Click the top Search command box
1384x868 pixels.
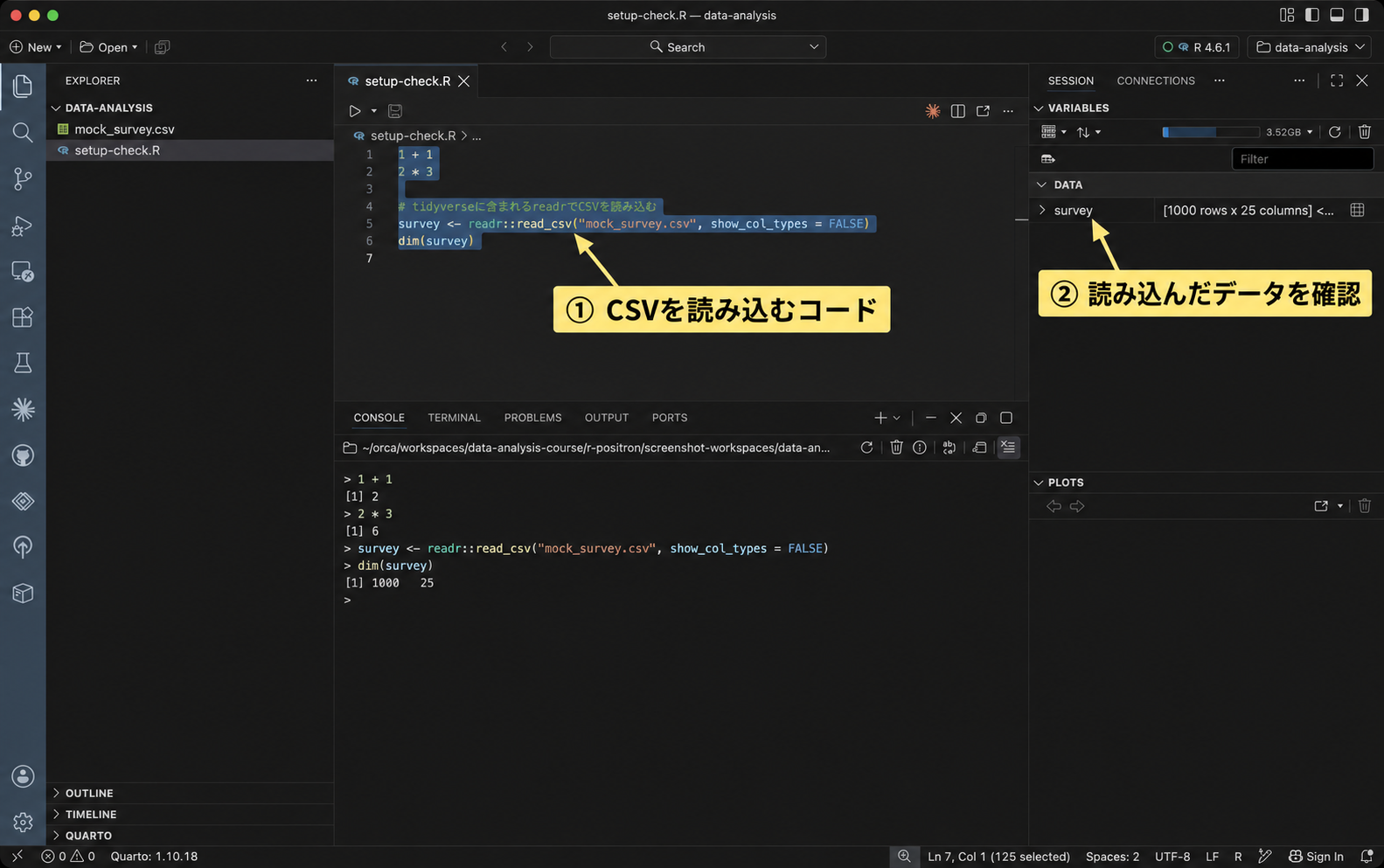point(687,47)
